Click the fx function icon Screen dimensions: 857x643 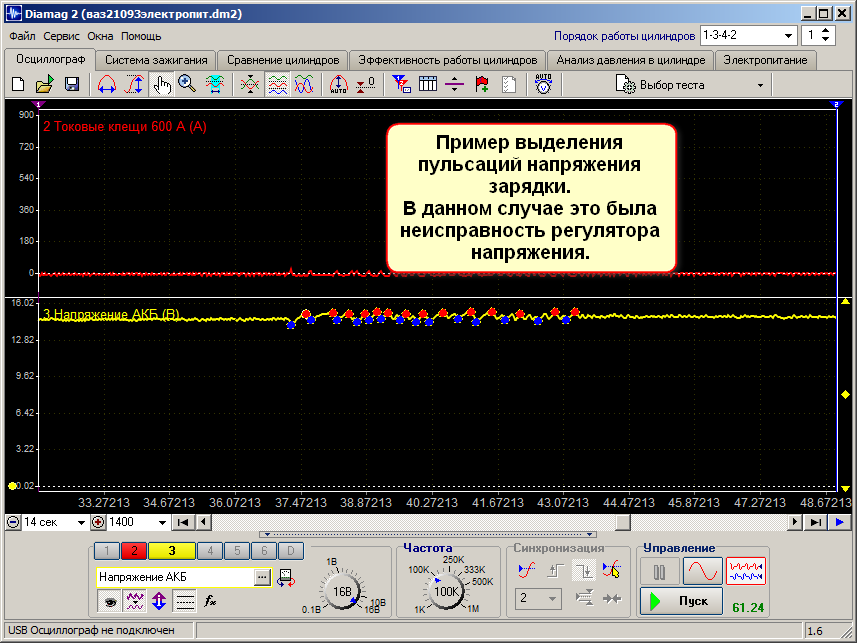[210, 601]
